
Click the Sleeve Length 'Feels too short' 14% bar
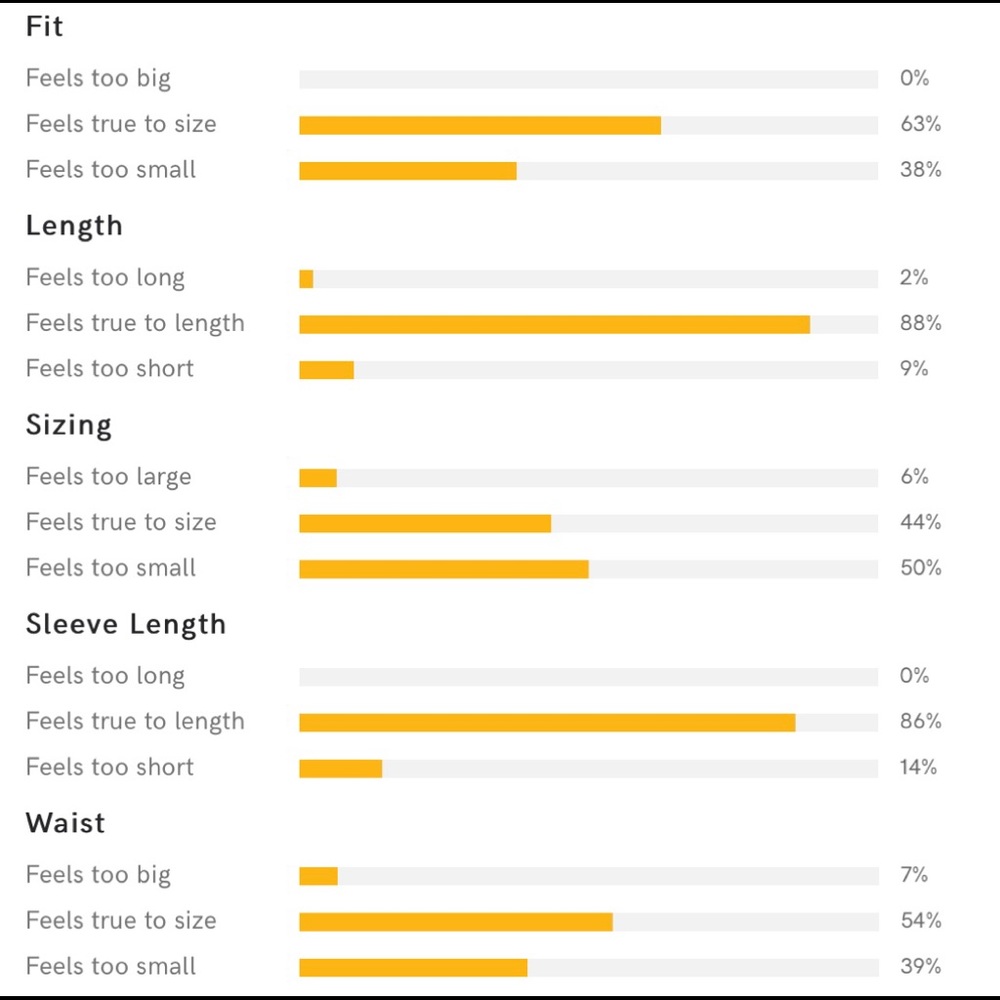589,768
